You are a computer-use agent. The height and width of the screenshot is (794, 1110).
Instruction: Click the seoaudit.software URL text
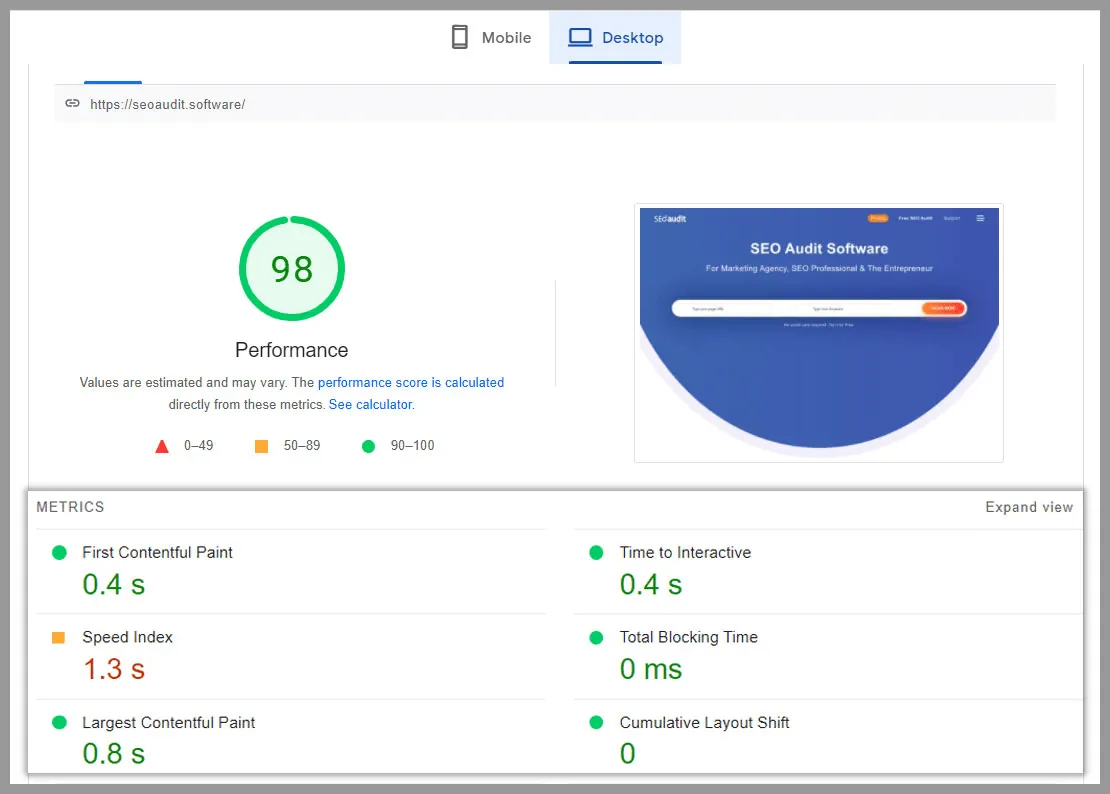(168, 104)
